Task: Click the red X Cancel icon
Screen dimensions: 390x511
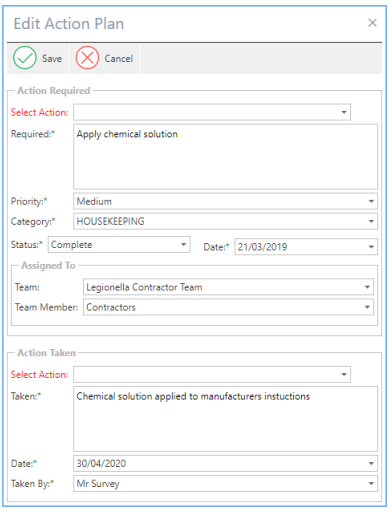Action: tap(87, 58)
